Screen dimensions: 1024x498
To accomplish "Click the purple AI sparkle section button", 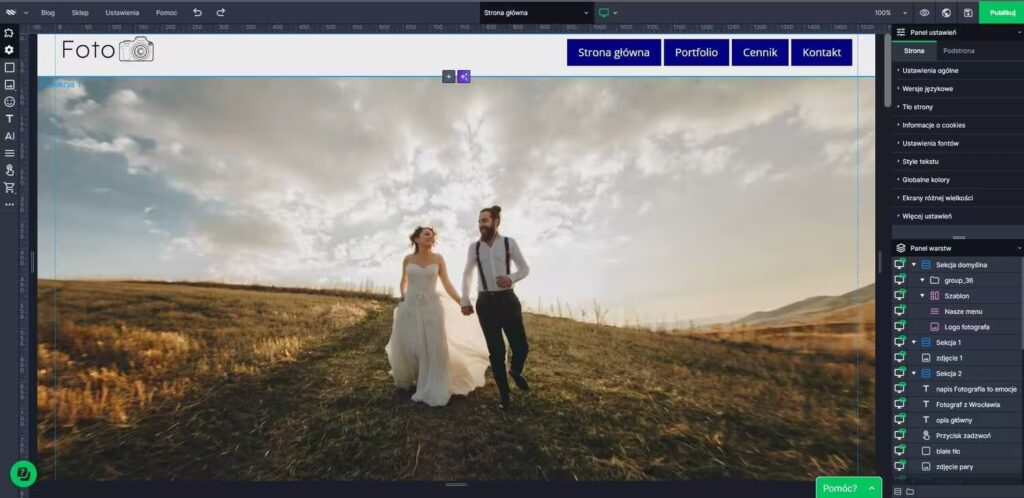I will pyautogui.click(x=464, y=76).
